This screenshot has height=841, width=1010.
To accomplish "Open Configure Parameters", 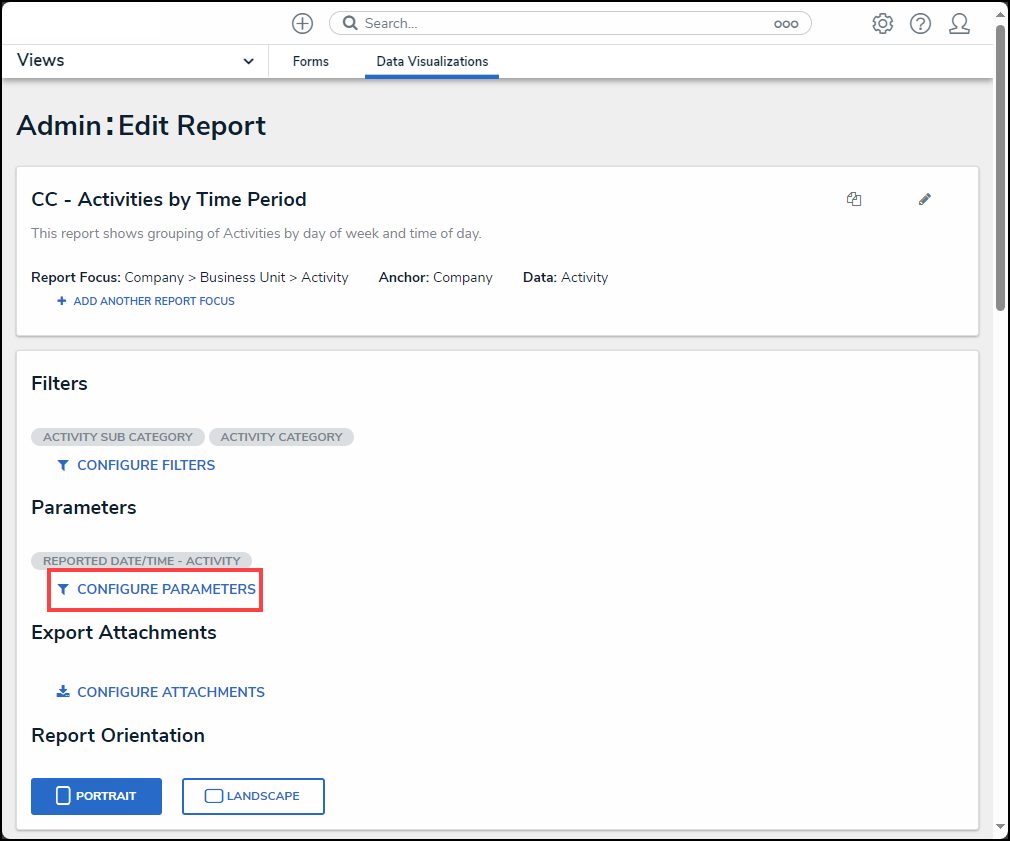I will (165, 589).
